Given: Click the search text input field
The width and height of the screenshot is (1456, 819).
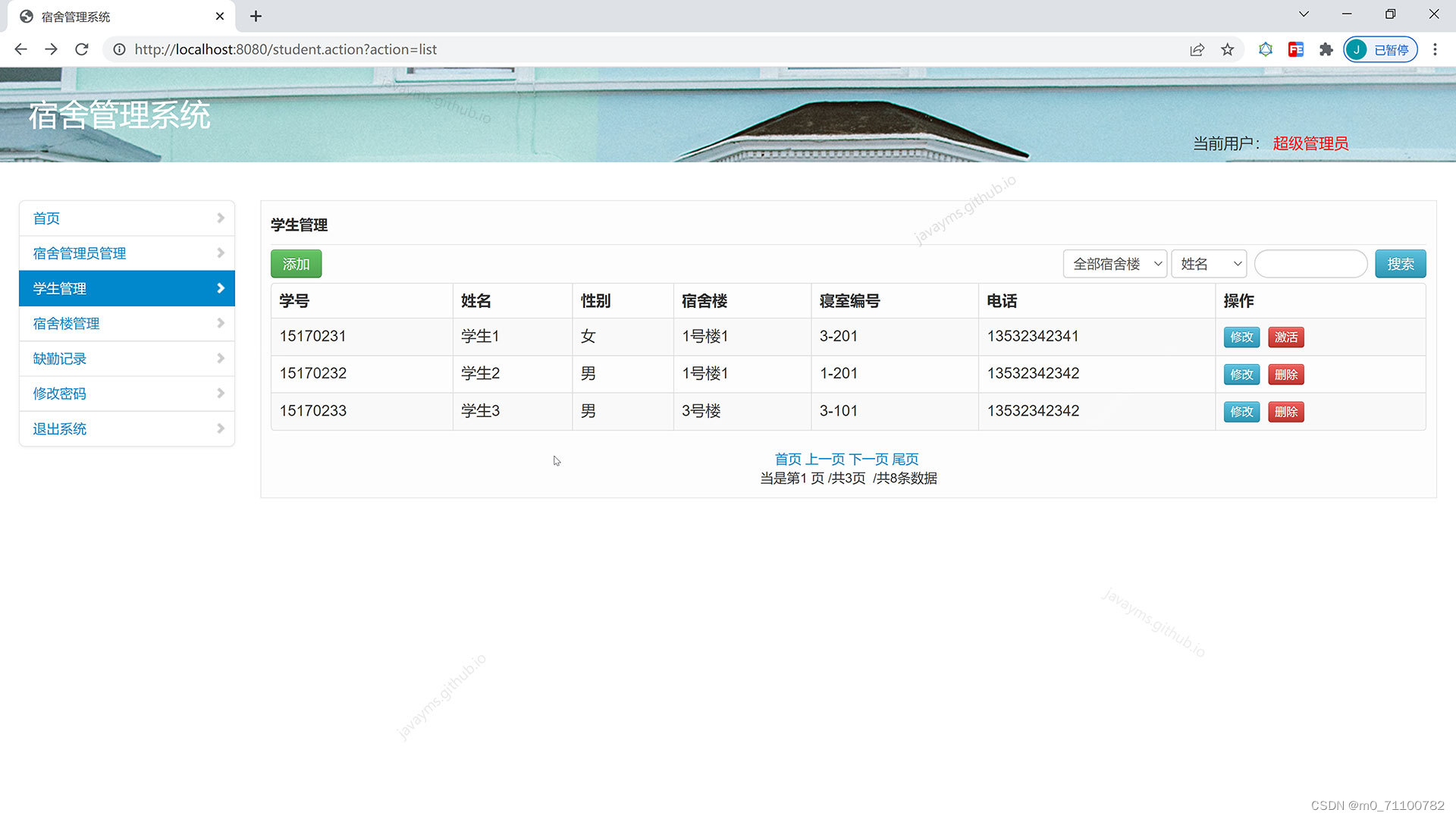Looking at the screenshot, I should click(x=1310, y=264).
